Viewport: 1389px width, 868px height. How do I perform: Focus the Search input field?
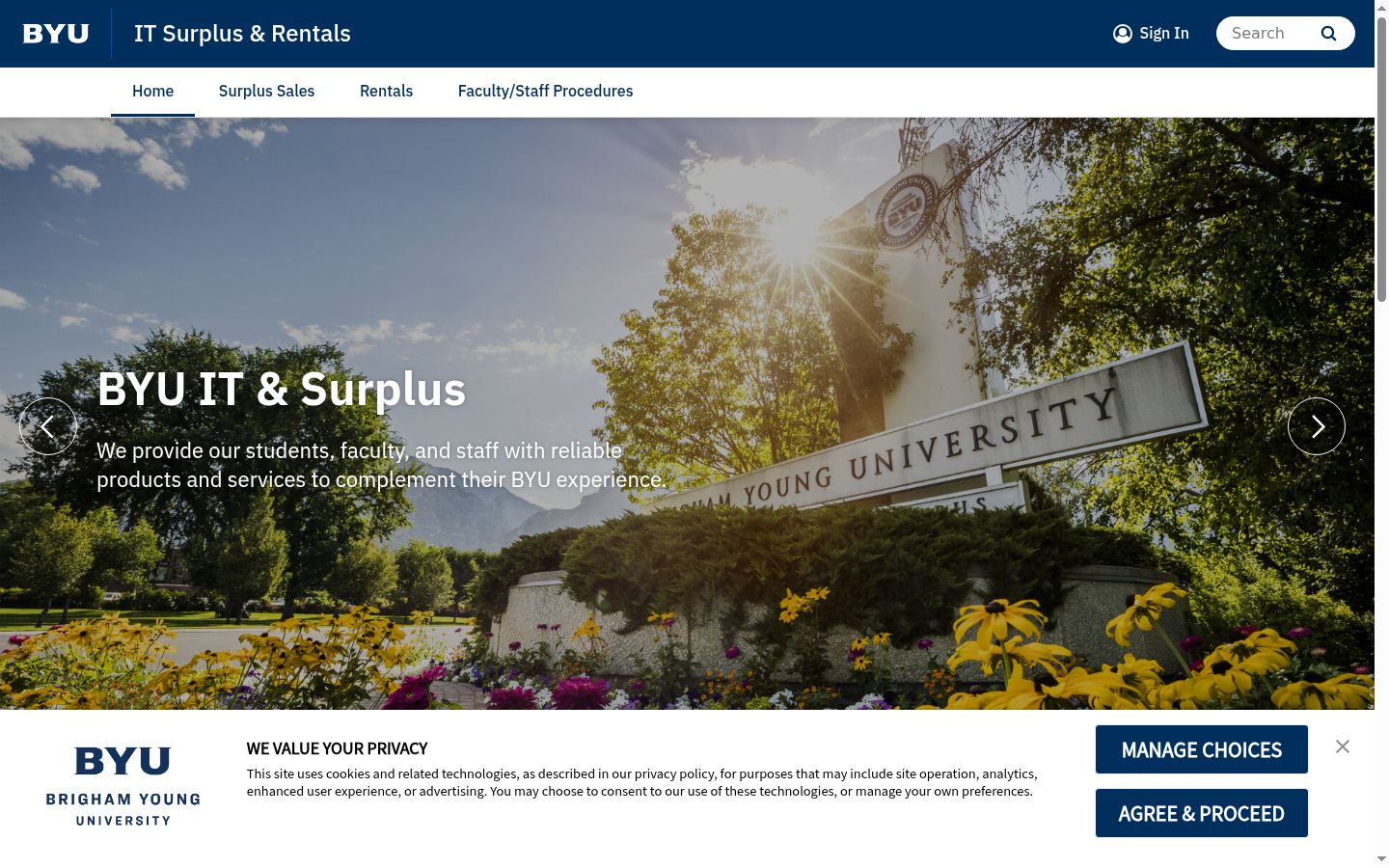[x=1268, y=34]
